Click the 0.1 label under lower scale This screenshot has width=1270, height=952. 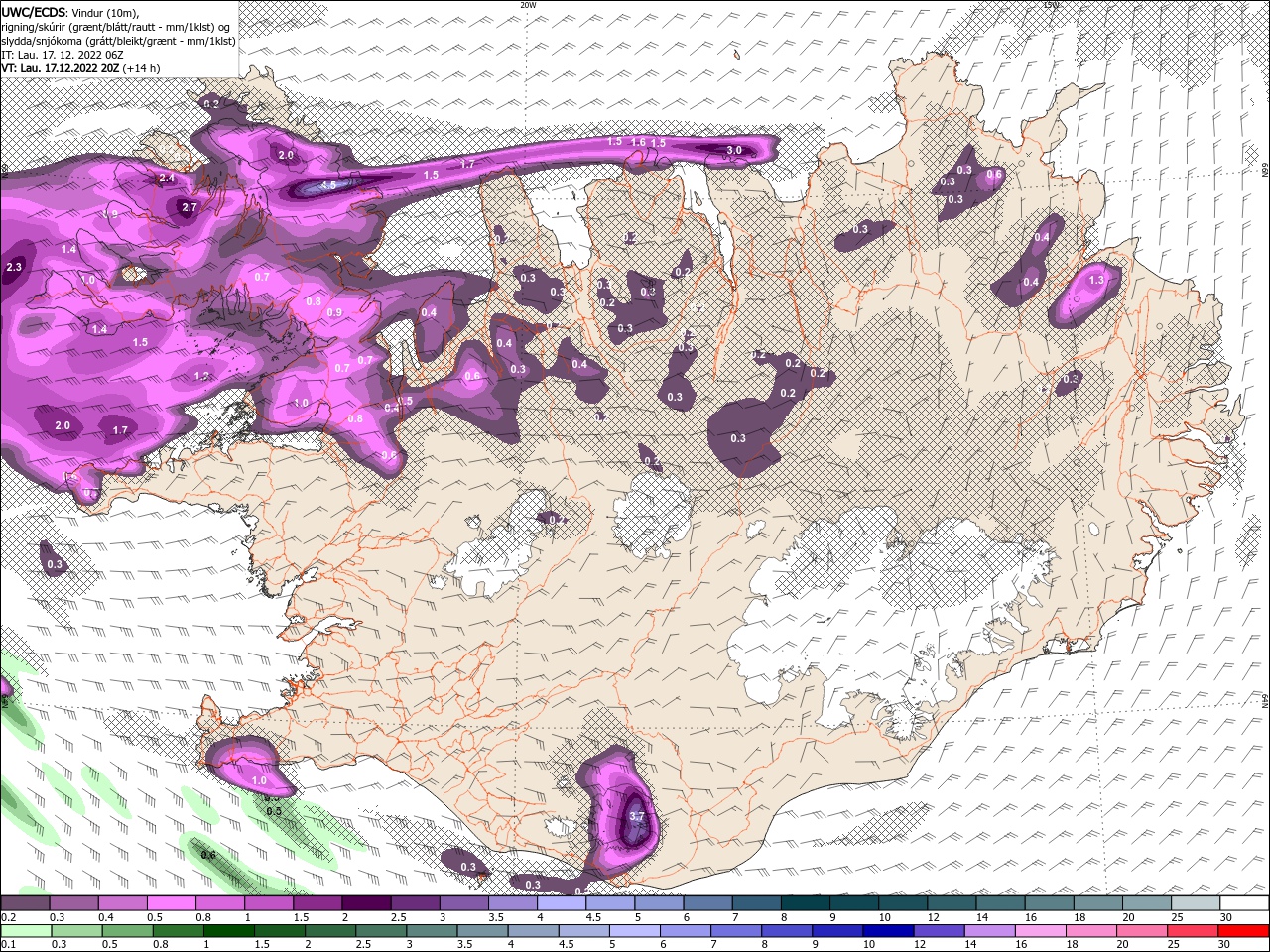9,945
